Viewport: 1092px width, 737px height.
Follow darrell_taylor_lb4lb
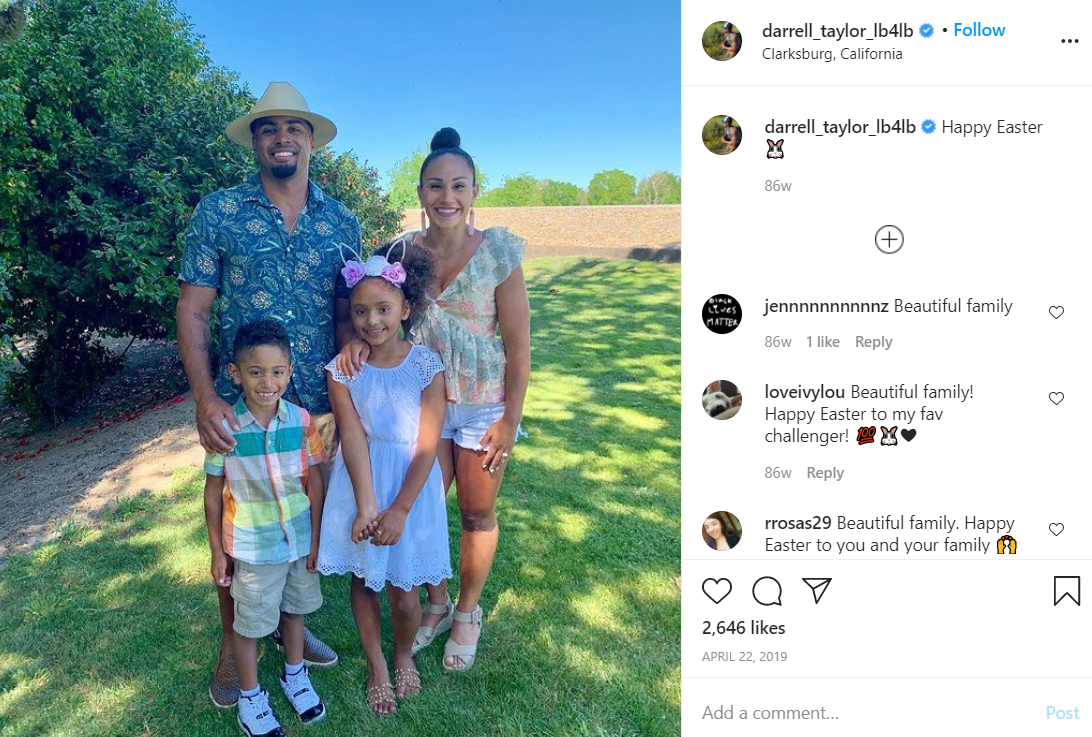tap(978, 30)
